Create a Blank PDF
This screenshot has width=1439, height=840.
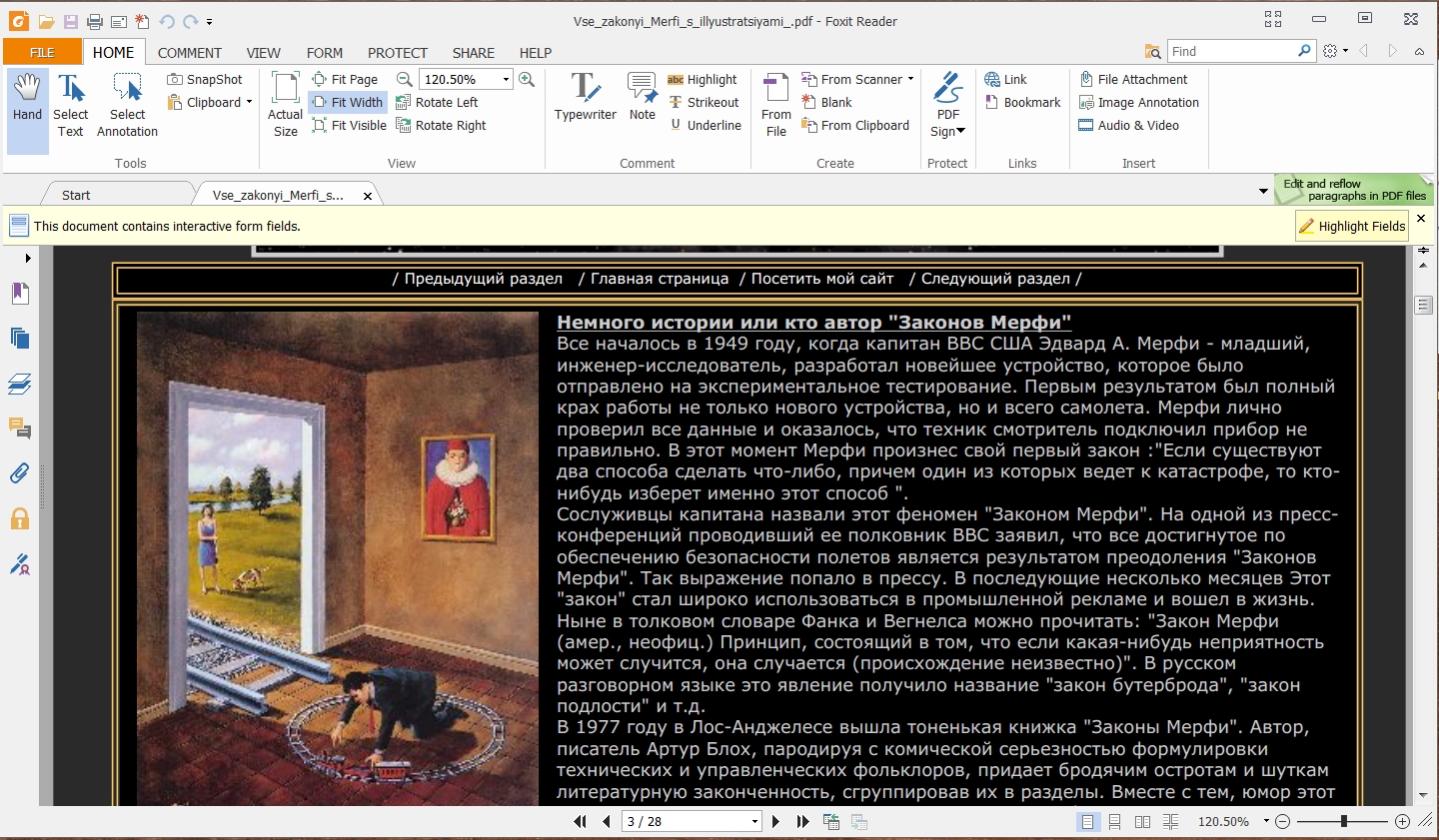[826, 102]
